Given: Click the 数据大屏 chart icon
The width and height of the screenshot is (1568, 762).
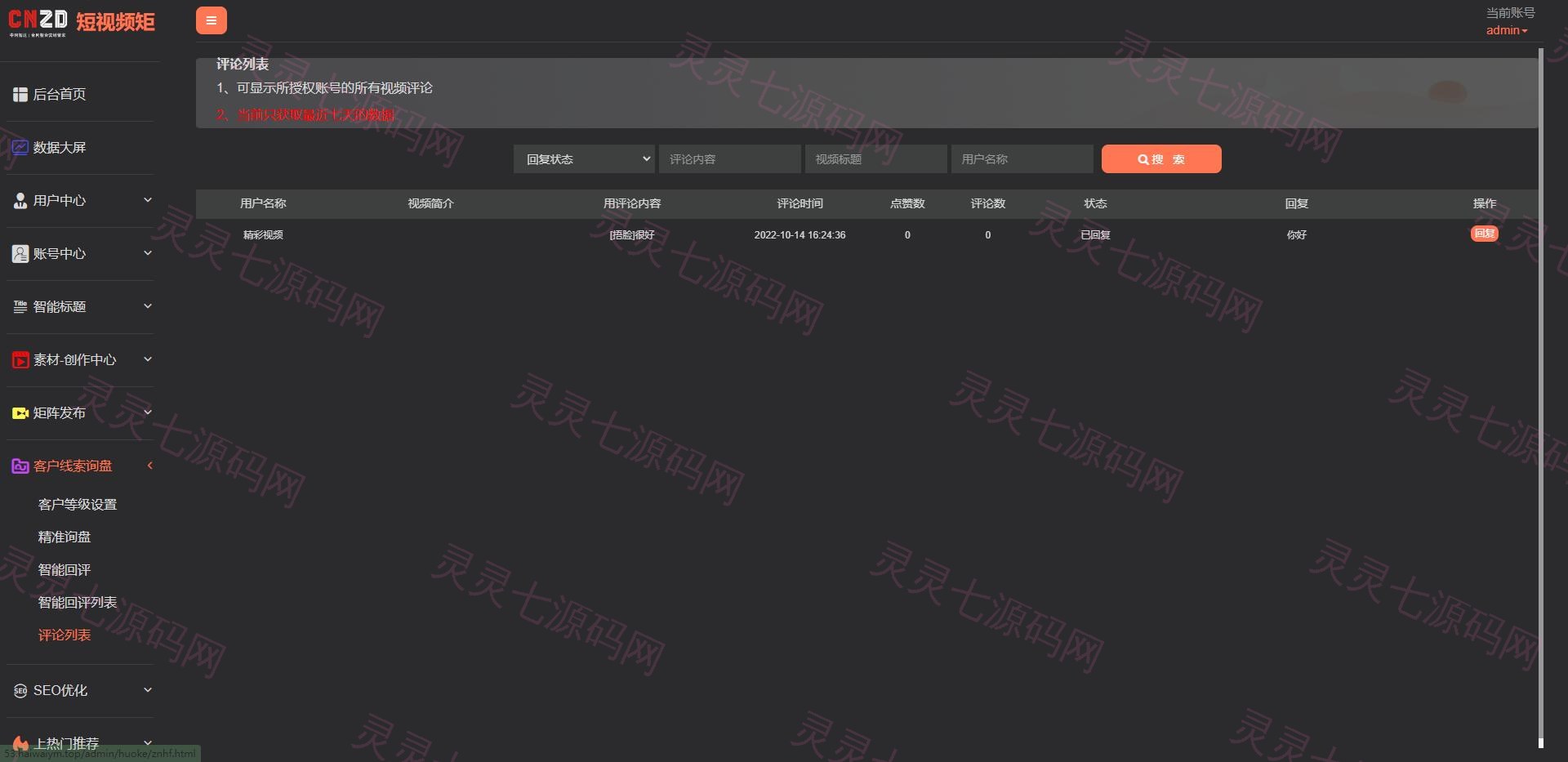Looking at the screenshot, I should click(20, 148).
